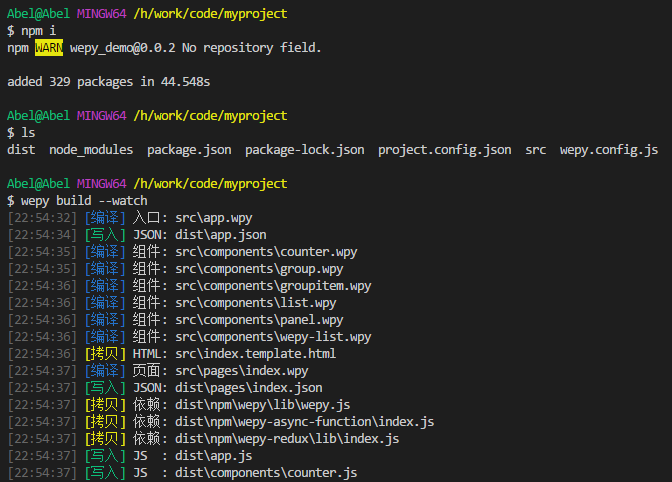Click the dist\components\counter.js path
The width and height of the screenshot is (672, 482).
[266, 472]
